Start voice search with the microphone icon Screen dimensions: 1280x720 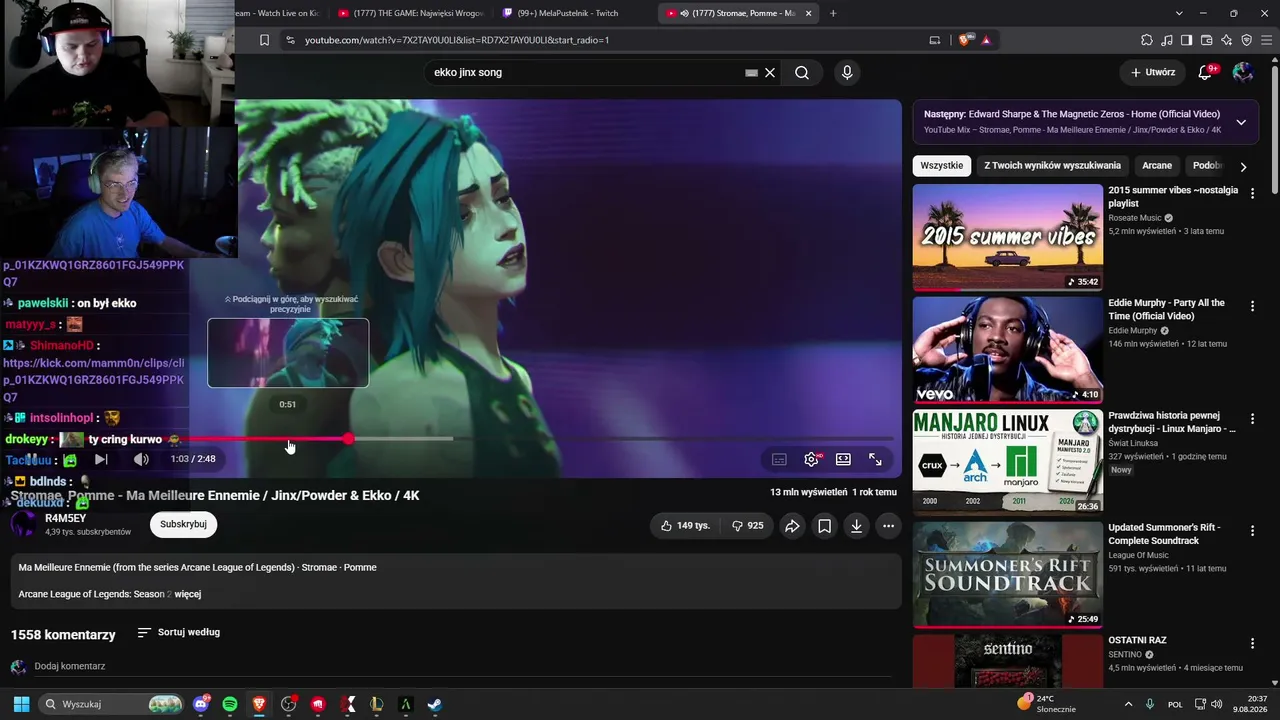[x=847, y=72]
